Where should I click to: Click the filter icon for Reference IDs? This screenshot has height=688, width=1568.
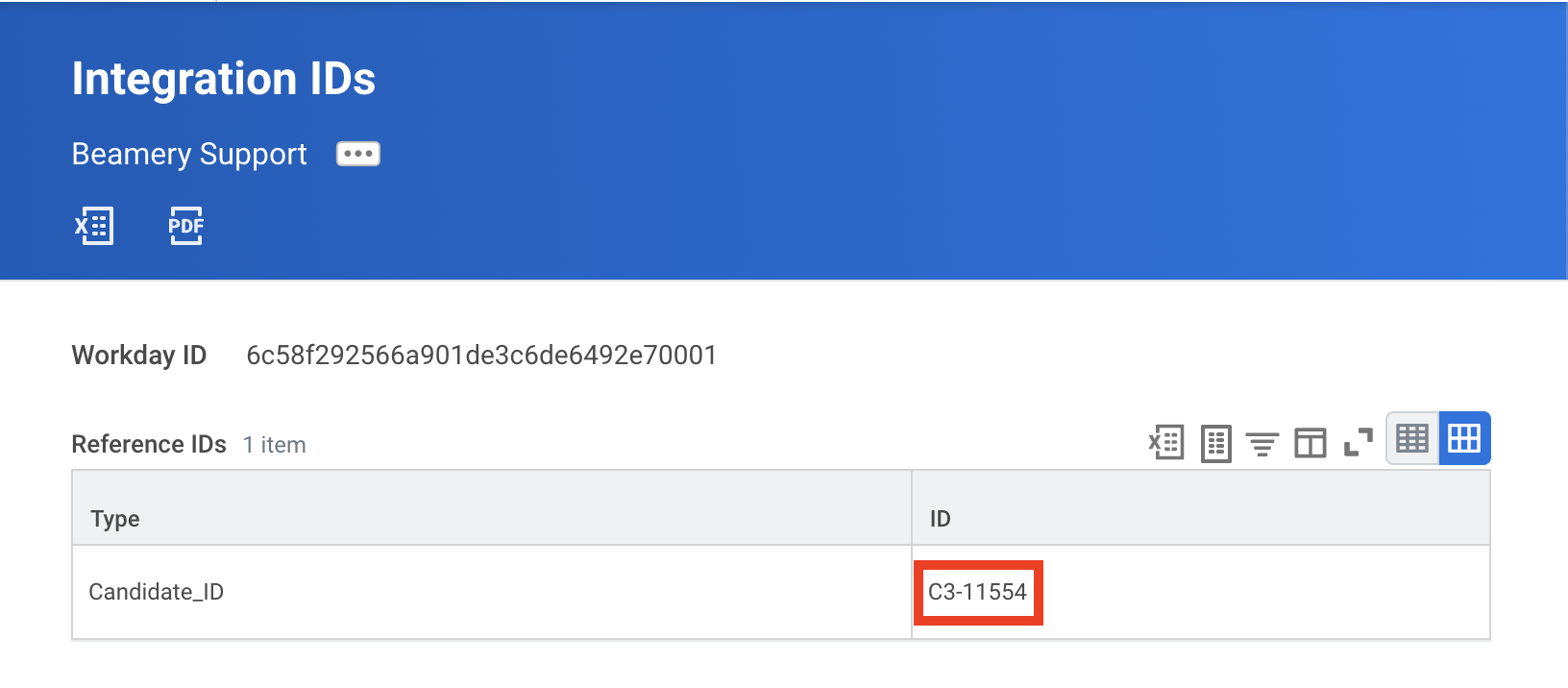tap(1262, 444)
